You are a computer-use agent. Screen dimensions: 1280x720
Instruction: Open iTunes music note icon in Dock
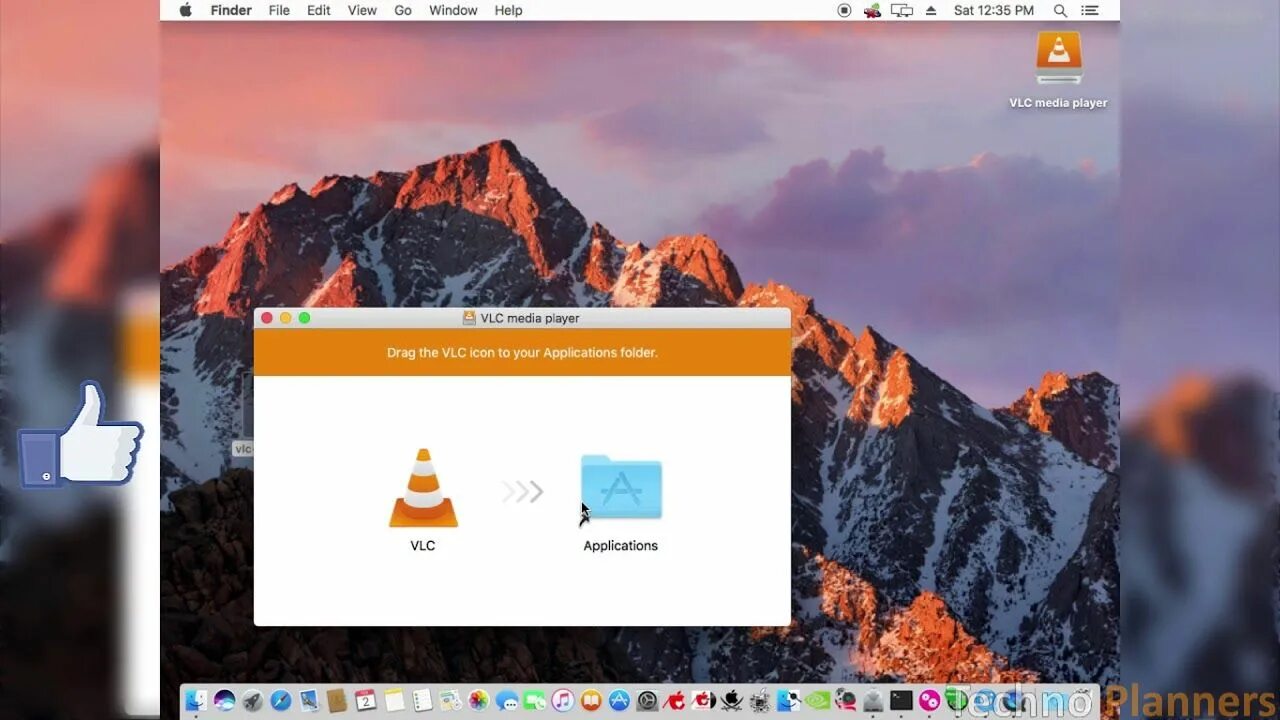pos(563,701)
